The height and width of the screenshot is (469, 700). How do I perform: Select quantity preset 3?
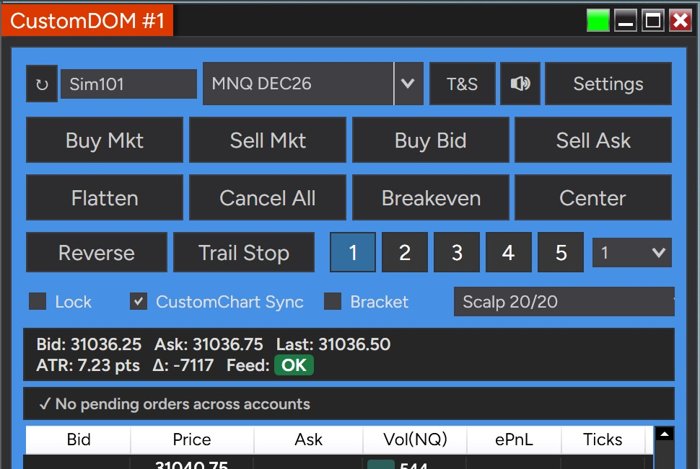457,253
